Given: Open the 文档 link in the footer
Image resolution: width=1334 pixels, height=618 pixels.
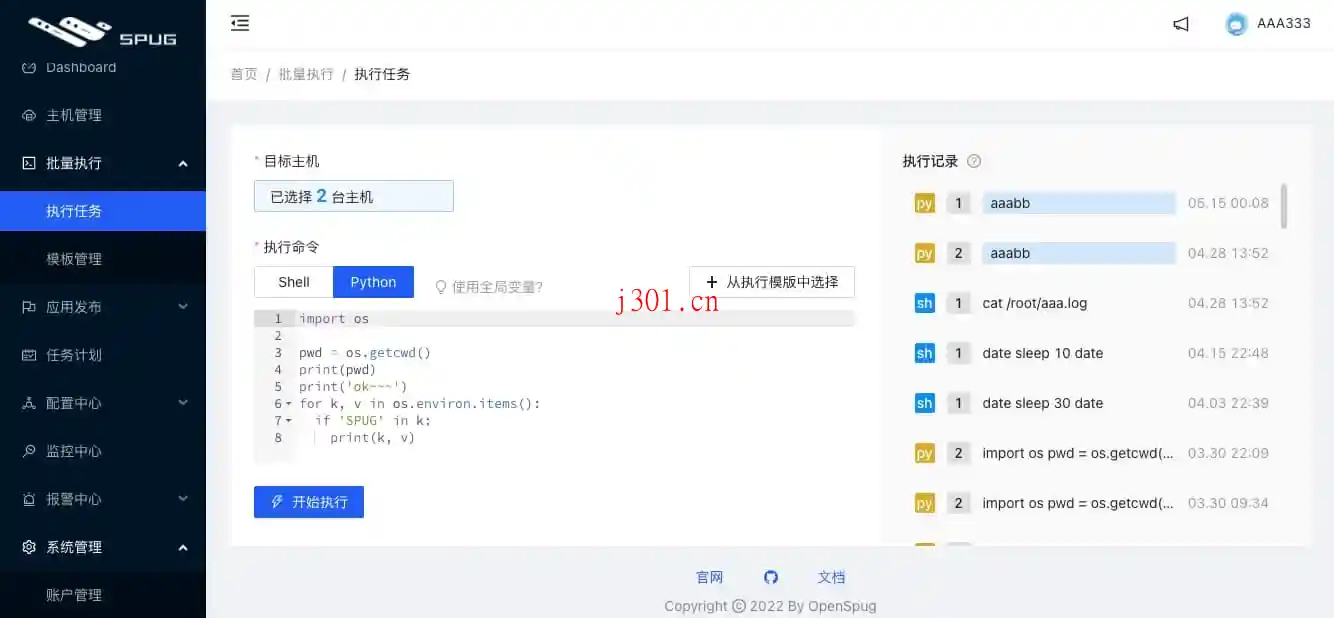Looking at the screenshot, I should [831, 577].
